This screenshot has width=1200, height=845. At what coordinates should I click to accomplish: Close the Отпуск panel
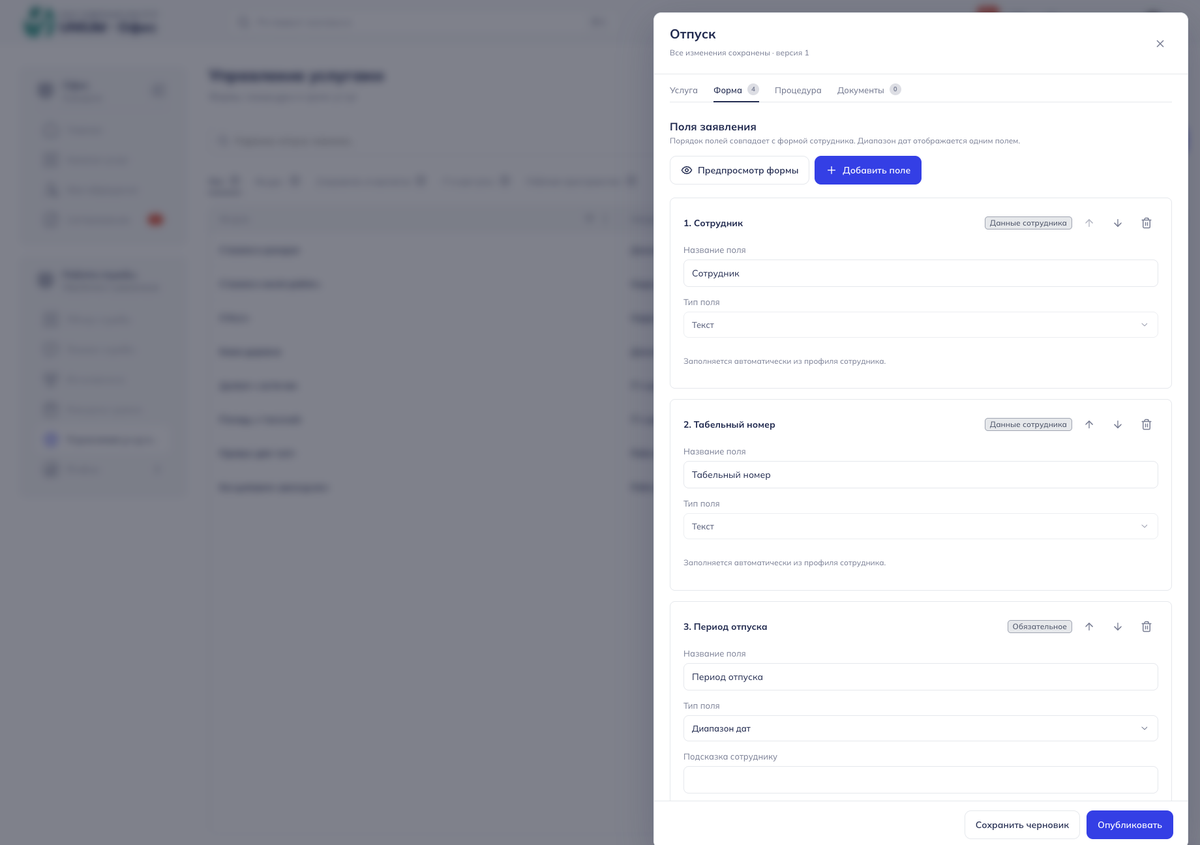click(1160, 43)
